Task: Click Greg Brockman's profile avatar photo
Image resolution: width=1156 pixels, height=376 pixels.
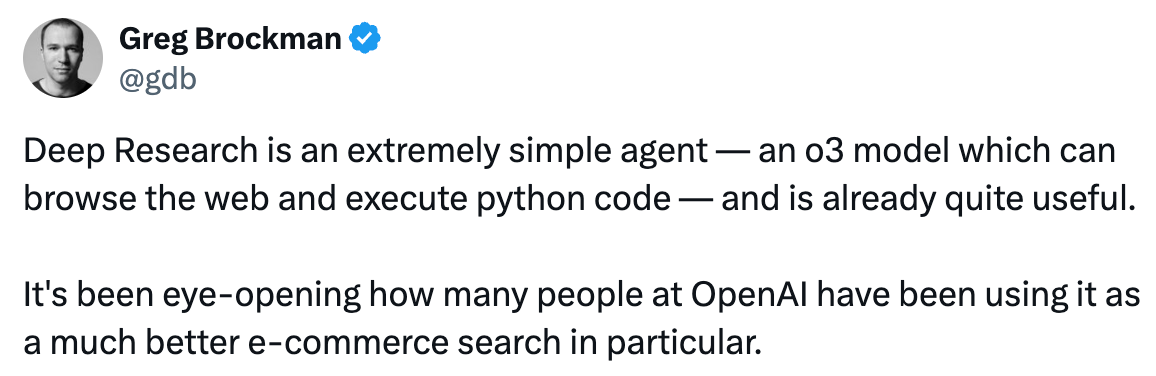Action: click(63, 58)
